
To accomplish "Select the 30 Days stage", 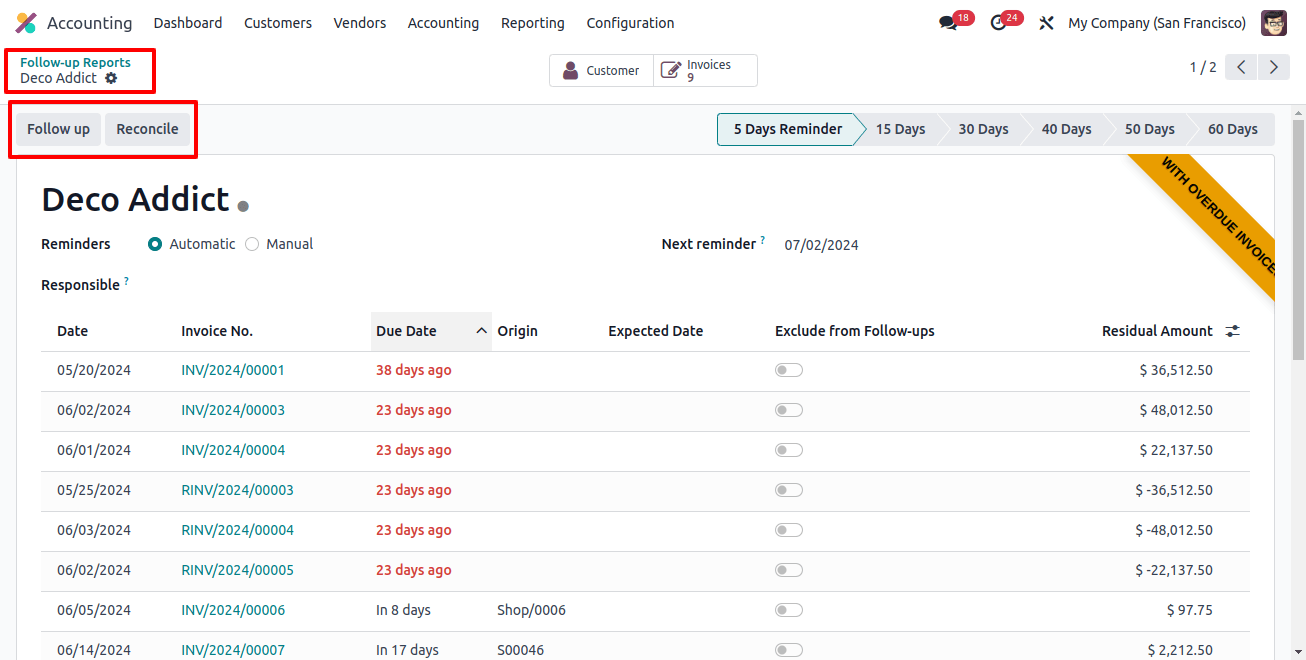I will click(983, 129).
